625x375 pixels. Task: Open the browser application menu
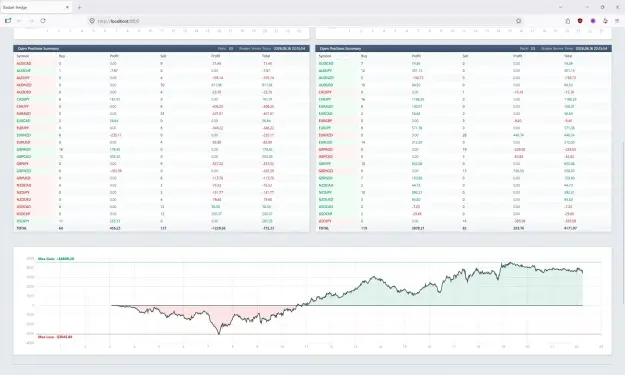click(617, 21)
